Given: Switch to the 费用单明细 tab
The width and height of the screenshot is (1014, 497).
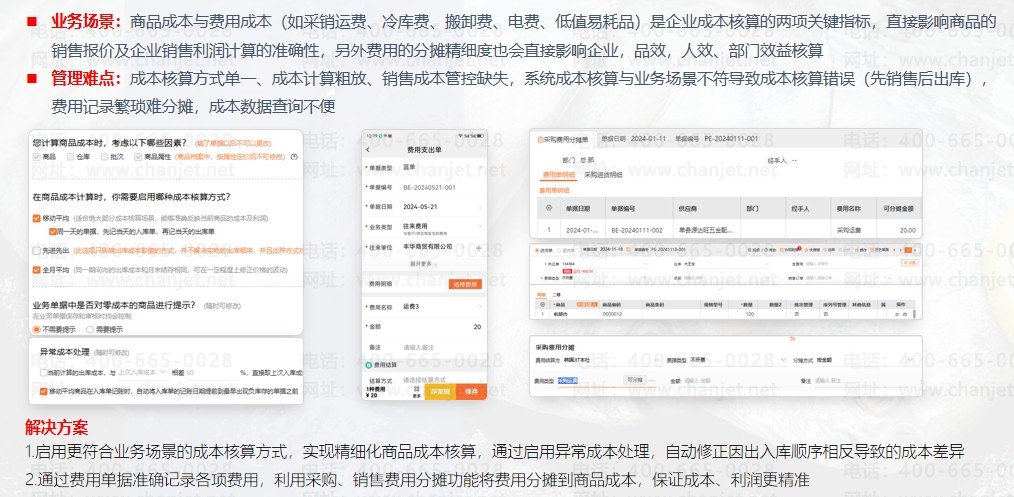Looking at the screenshot, I should click(558, 174).
